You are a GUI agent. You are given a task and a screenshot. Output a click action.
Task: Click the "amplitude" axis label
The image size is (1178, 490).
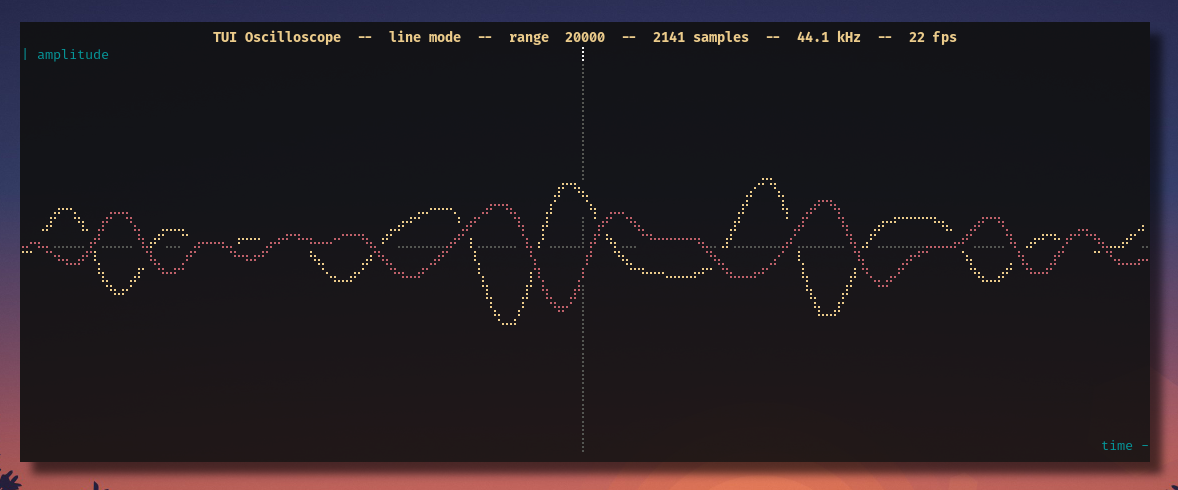(72, 55)
